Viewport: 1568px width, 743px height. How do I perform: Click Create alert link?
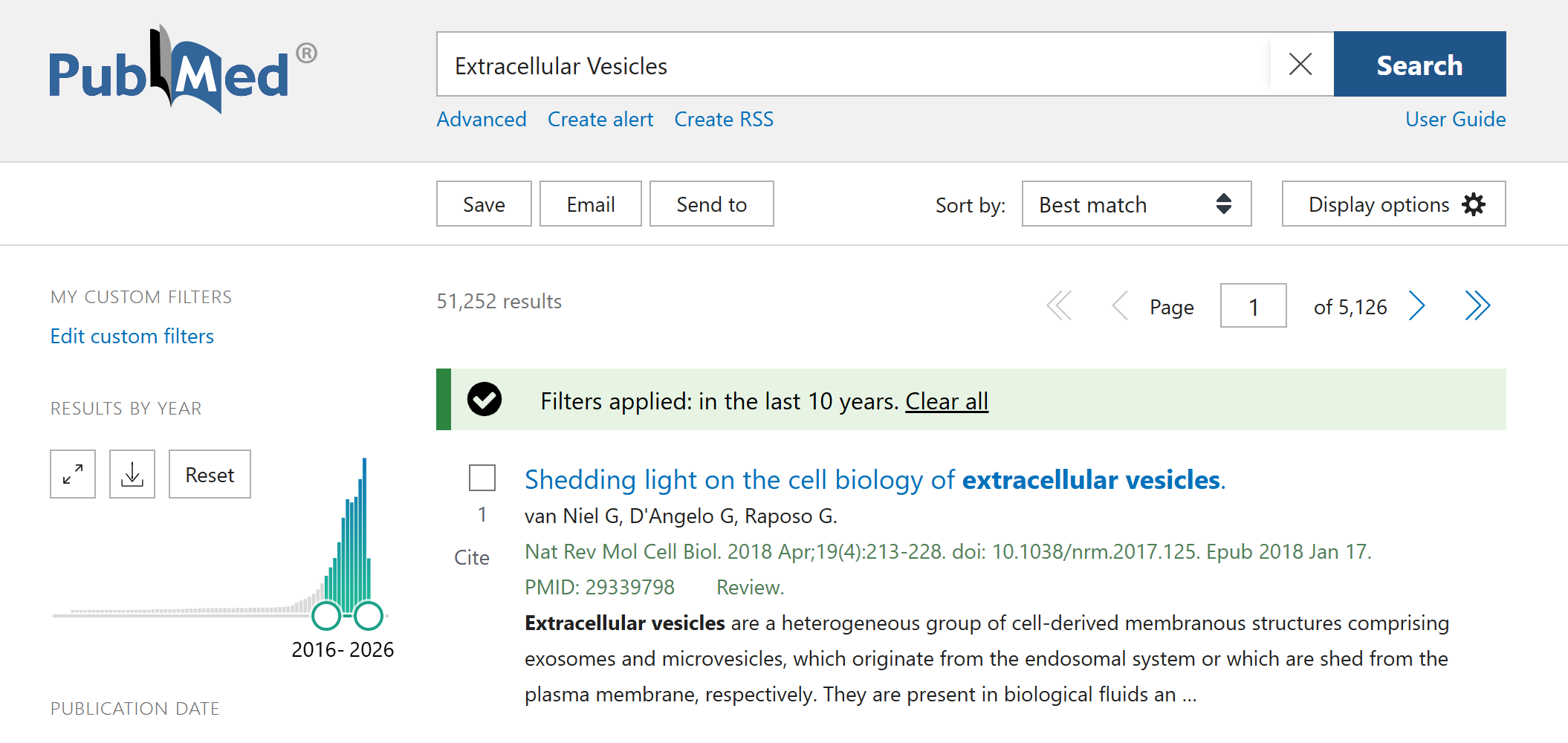pyautogui.click(x=600, y=120)
